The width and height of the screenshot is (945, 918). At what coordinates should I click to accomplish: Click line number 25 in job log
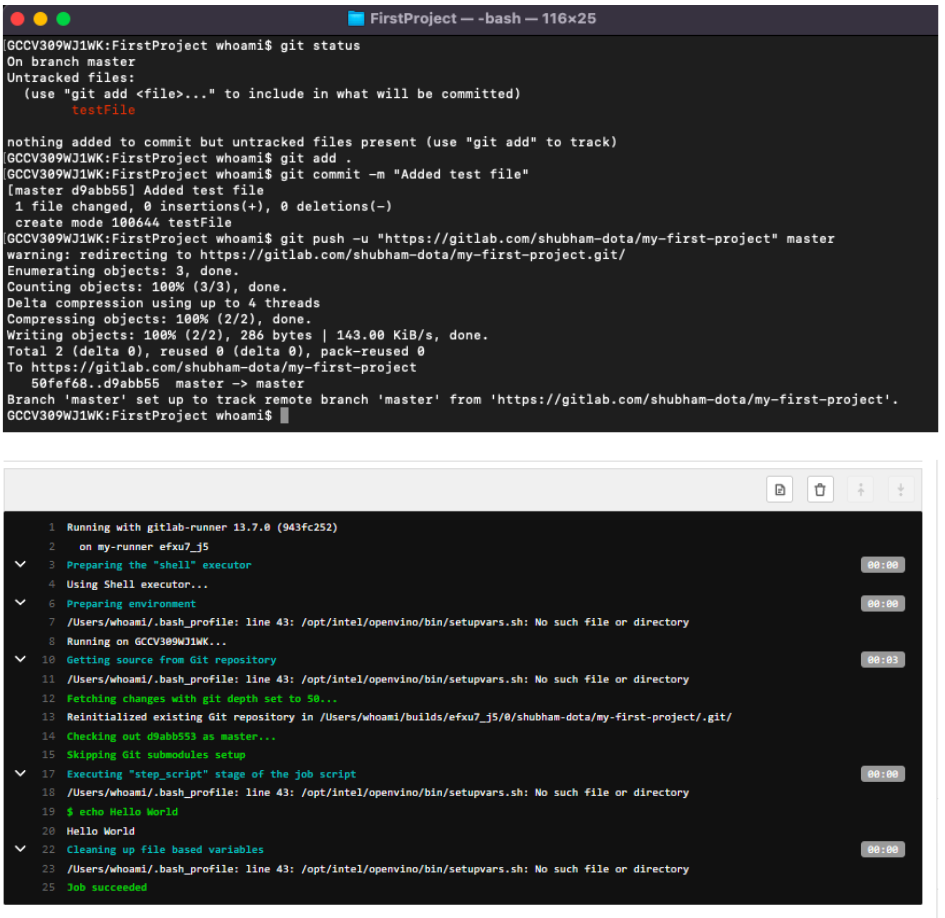[48, 887]
